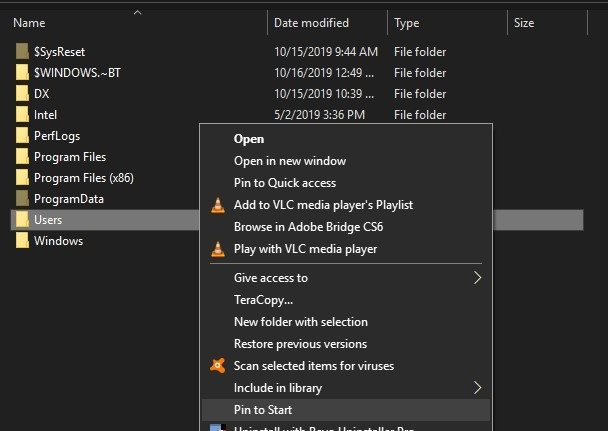Viewport: 608px width, 431px height.
Task: Click the Windows folder icon
Action: pos(22,241)
